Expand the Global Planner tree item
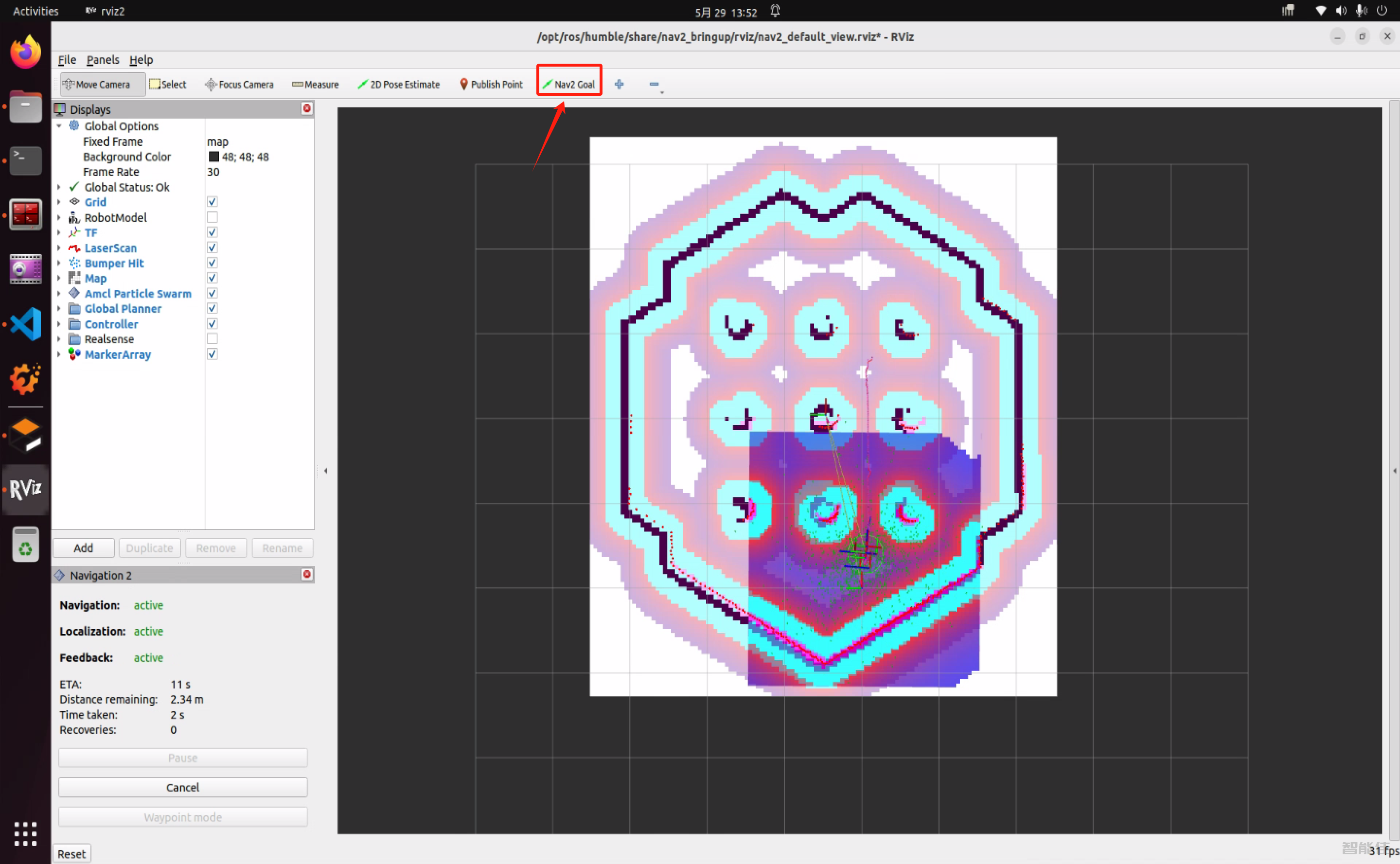The height and width of the screenshot is (864, 1400). click(59, 309)
